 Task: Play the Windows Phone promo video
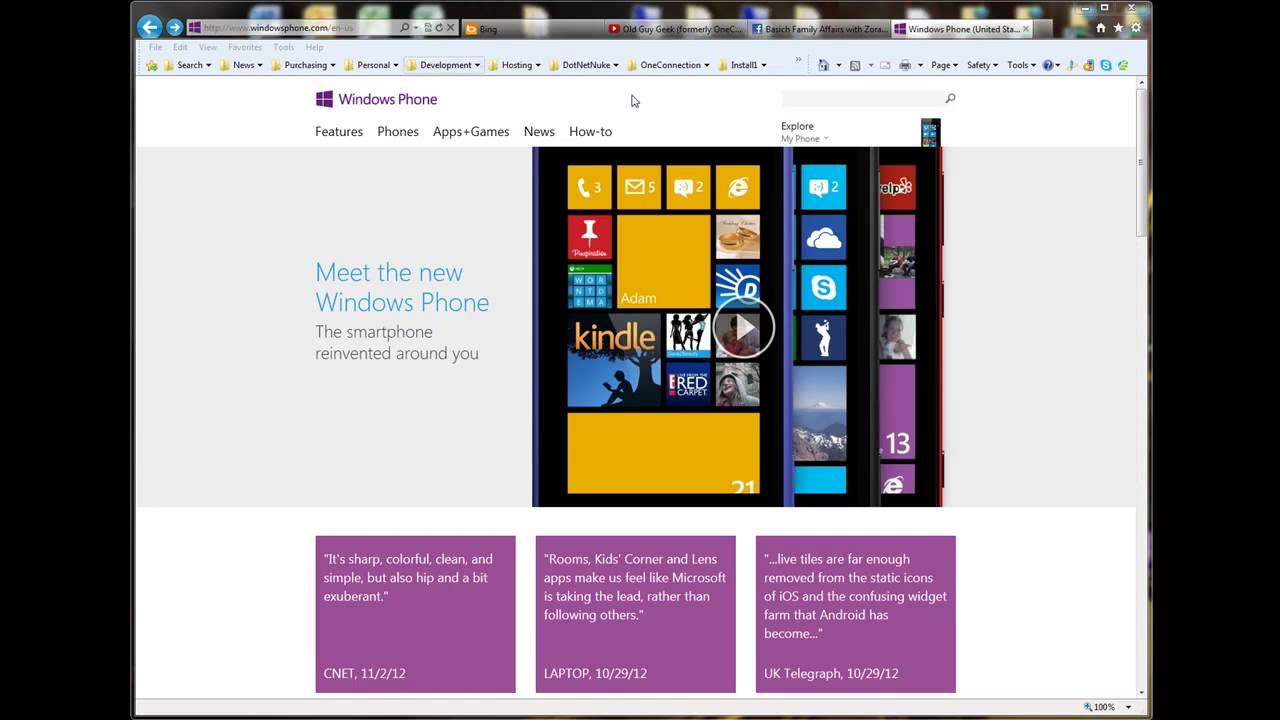743,327
